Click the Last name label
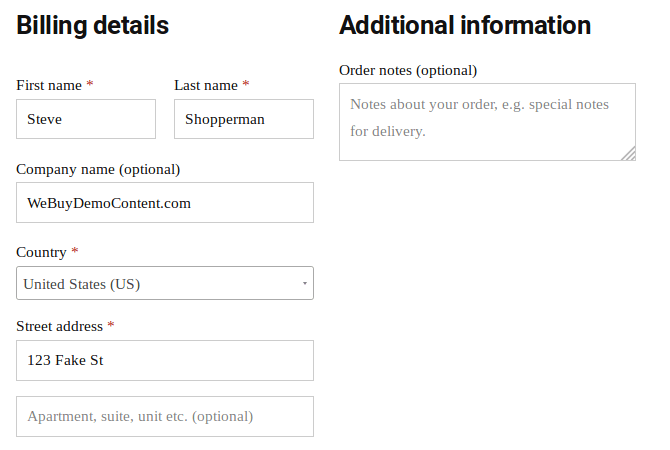The height and width of the screenshot is (450, 670). tap(206, 86)
